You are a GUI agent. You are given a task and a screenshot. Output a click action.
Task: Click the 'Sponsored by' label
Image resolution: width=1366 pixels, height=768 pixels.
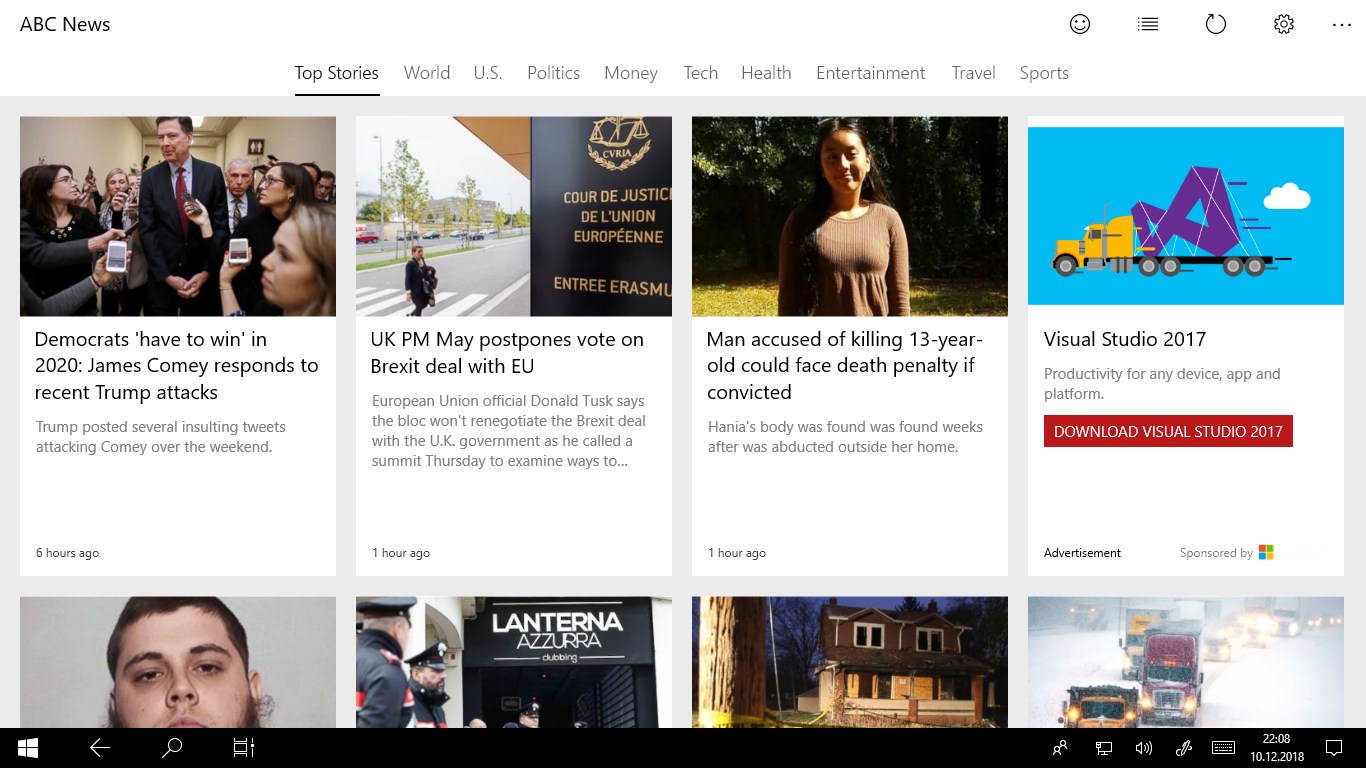1216,553
